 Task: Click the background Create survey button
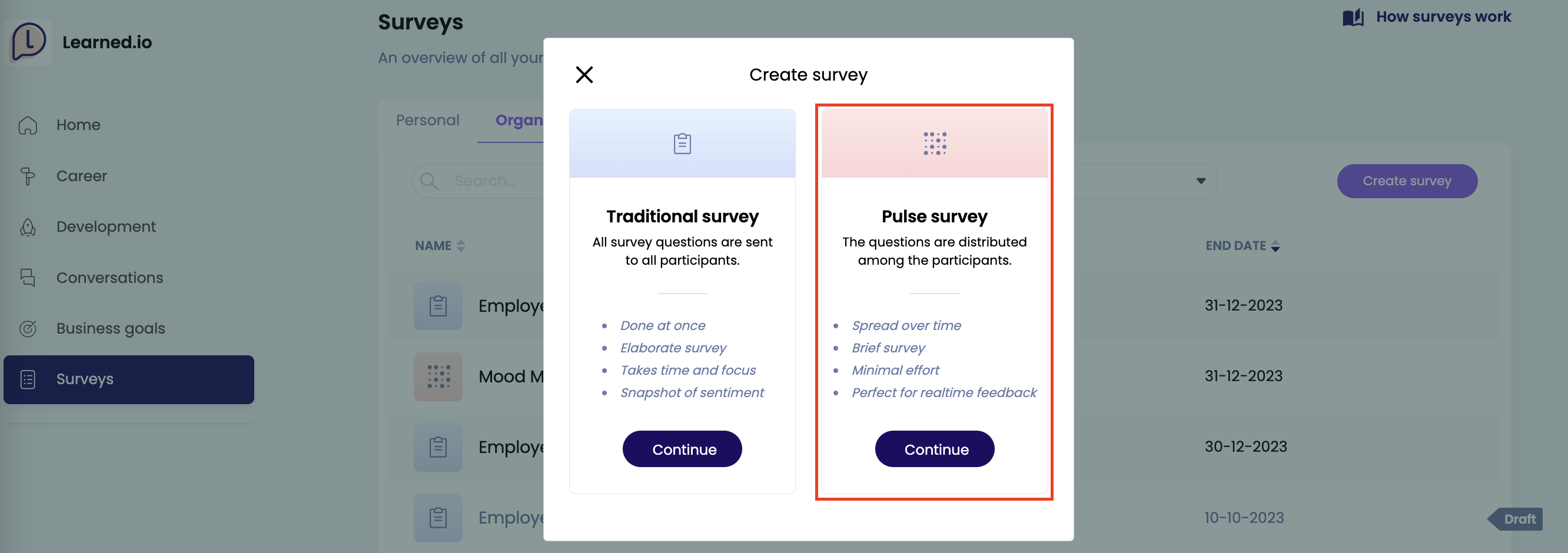pos(1407,181)
